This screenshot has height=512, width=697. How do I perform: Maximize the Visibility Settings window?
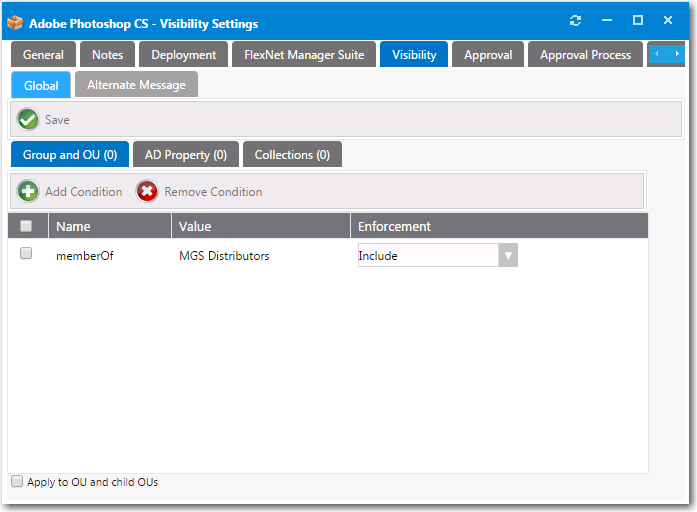pyautogui.click(x=637, y=21)
